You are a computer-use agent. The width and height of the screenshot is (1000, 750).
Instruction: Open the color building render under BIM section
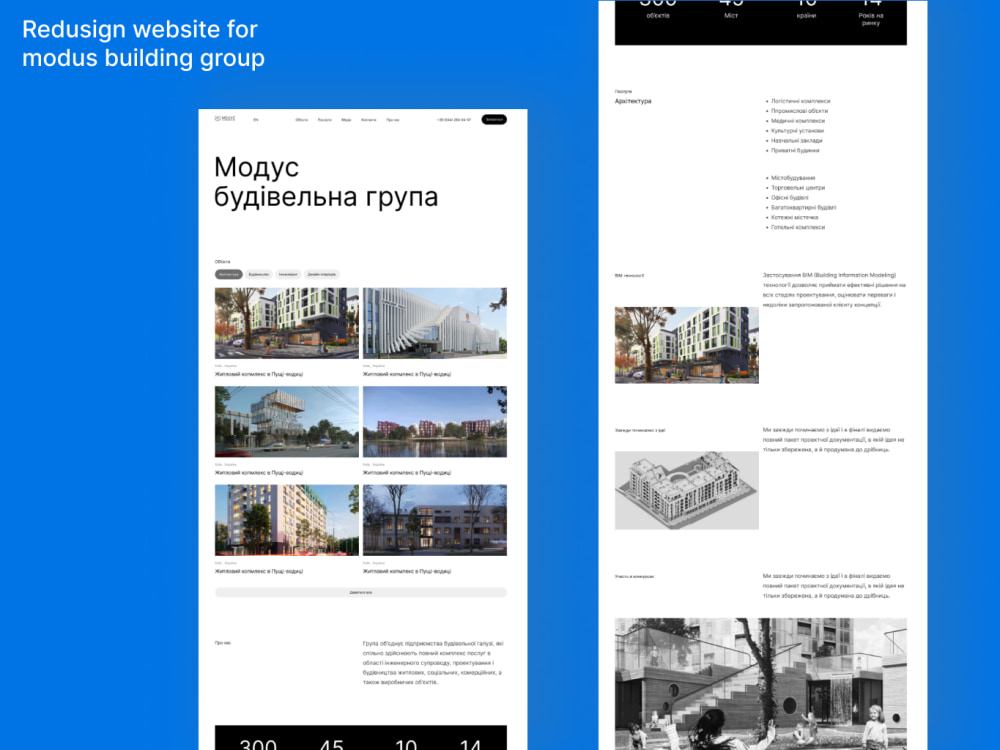pyautogui.click(x=687, y=345)
